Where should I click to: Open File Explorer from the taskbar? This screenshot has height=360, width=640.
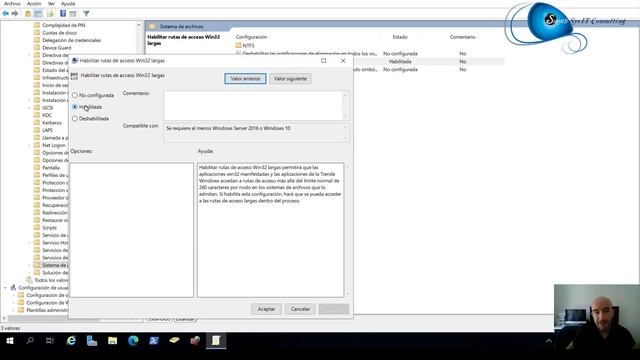point(113,340)
